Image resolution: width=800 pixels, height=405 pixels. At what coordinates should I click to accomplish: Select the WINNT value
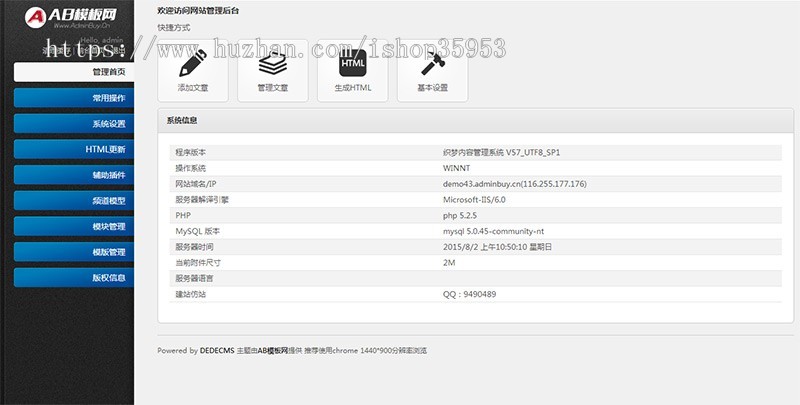point(457,168)
